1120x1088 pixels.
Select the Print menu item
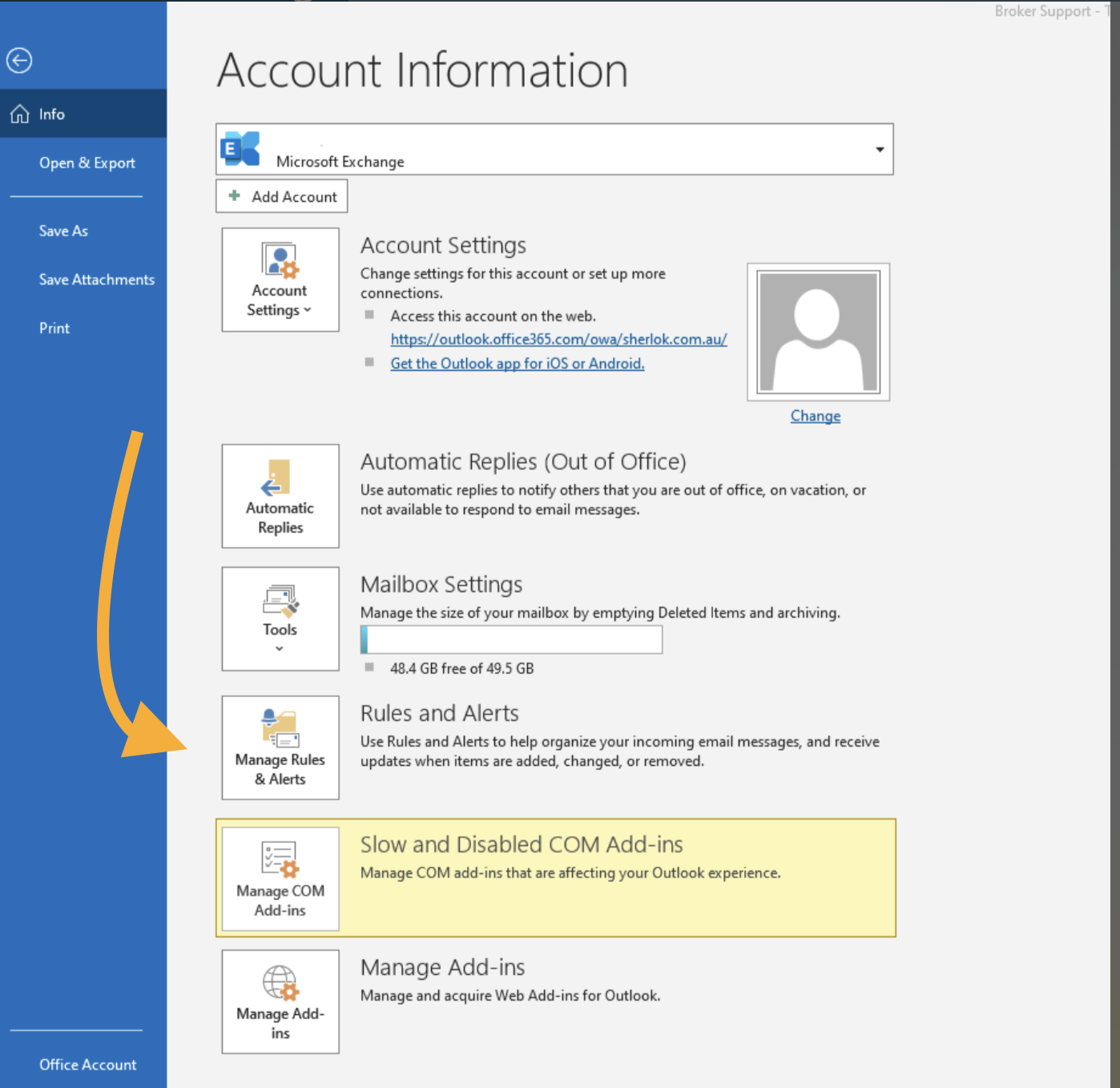[54, 328]
